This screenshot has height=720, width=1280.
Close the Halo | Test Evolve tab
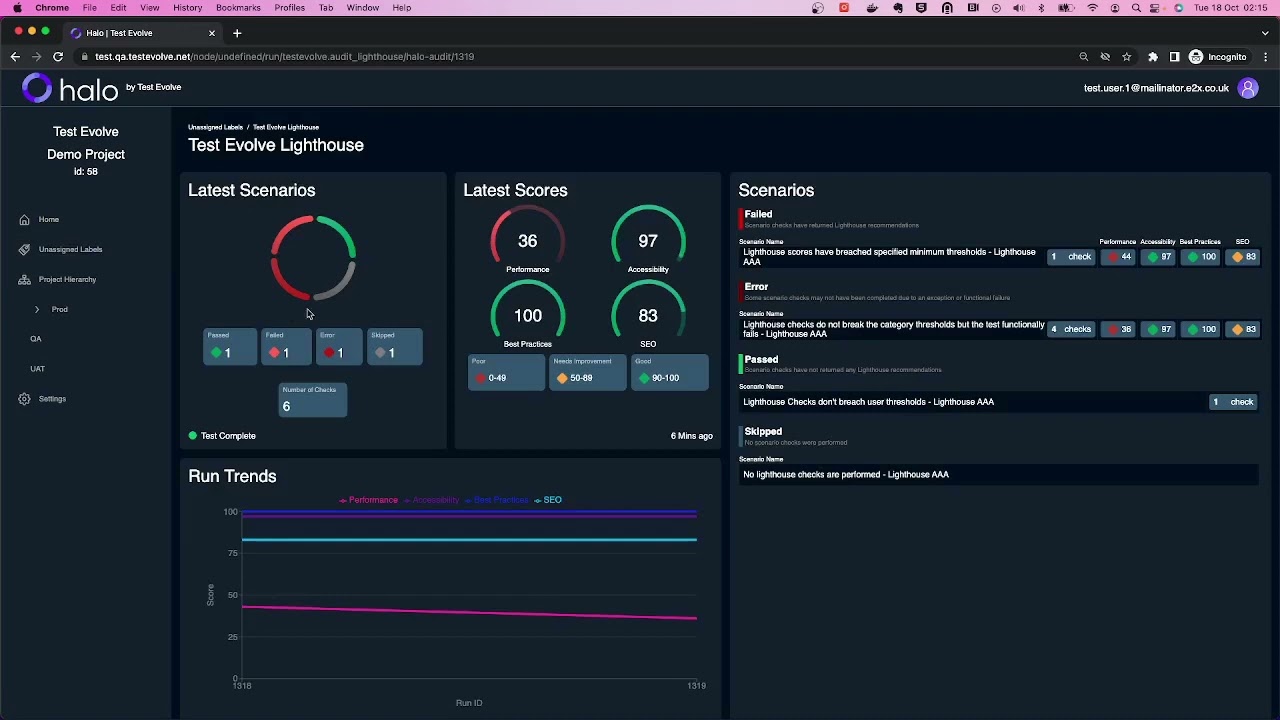pyautogui.click(x=212, y=33)
